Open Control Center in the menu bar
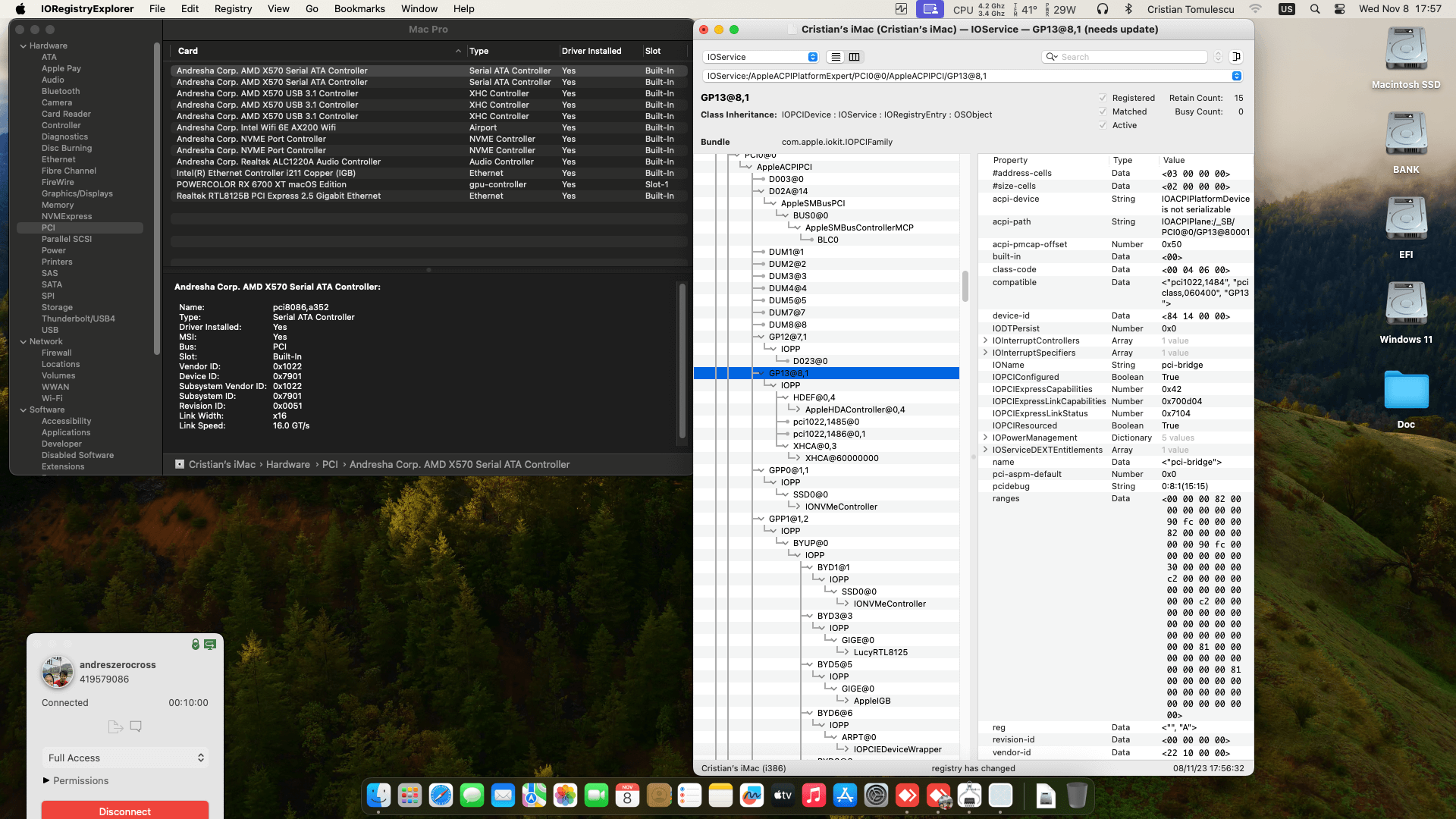This screenshot has height=819, width=1456. [x=1340, y=9]
